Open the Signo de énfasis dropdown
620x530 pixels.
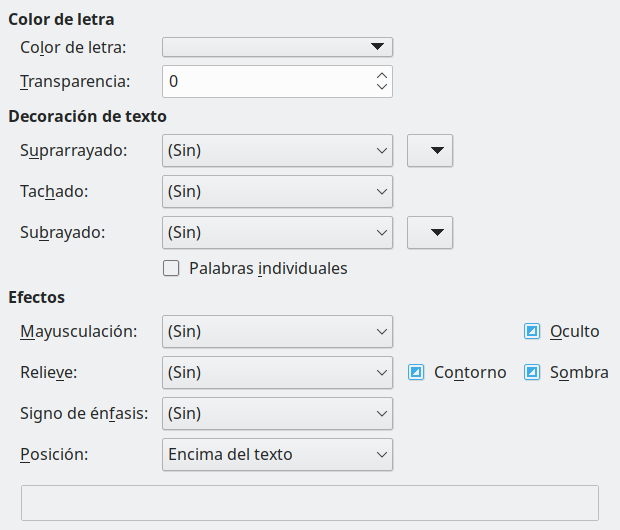[x=277, y=412]
